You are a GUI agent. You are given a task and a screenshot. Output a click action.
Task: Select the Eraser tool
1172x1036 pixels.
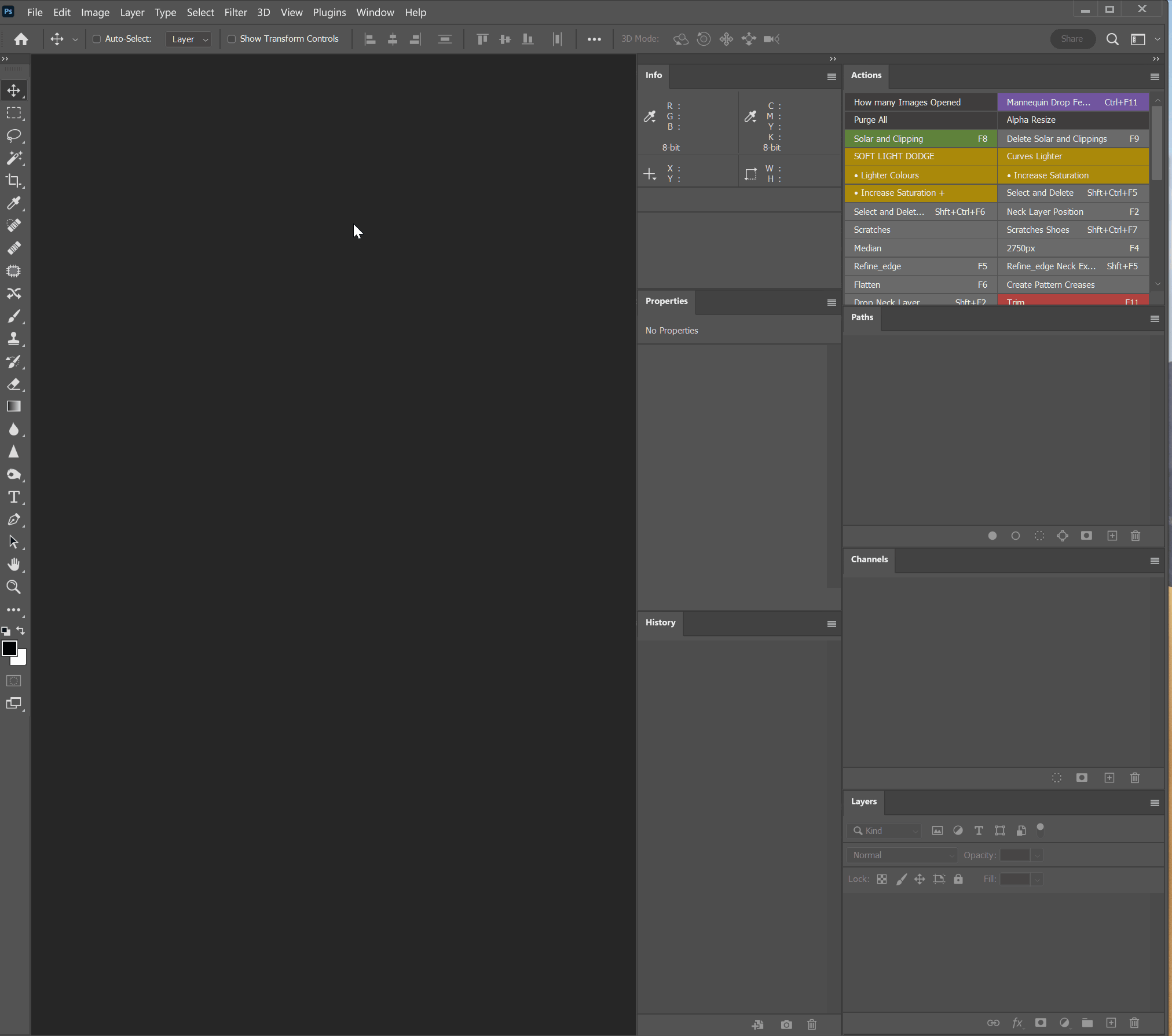(14, 384)
